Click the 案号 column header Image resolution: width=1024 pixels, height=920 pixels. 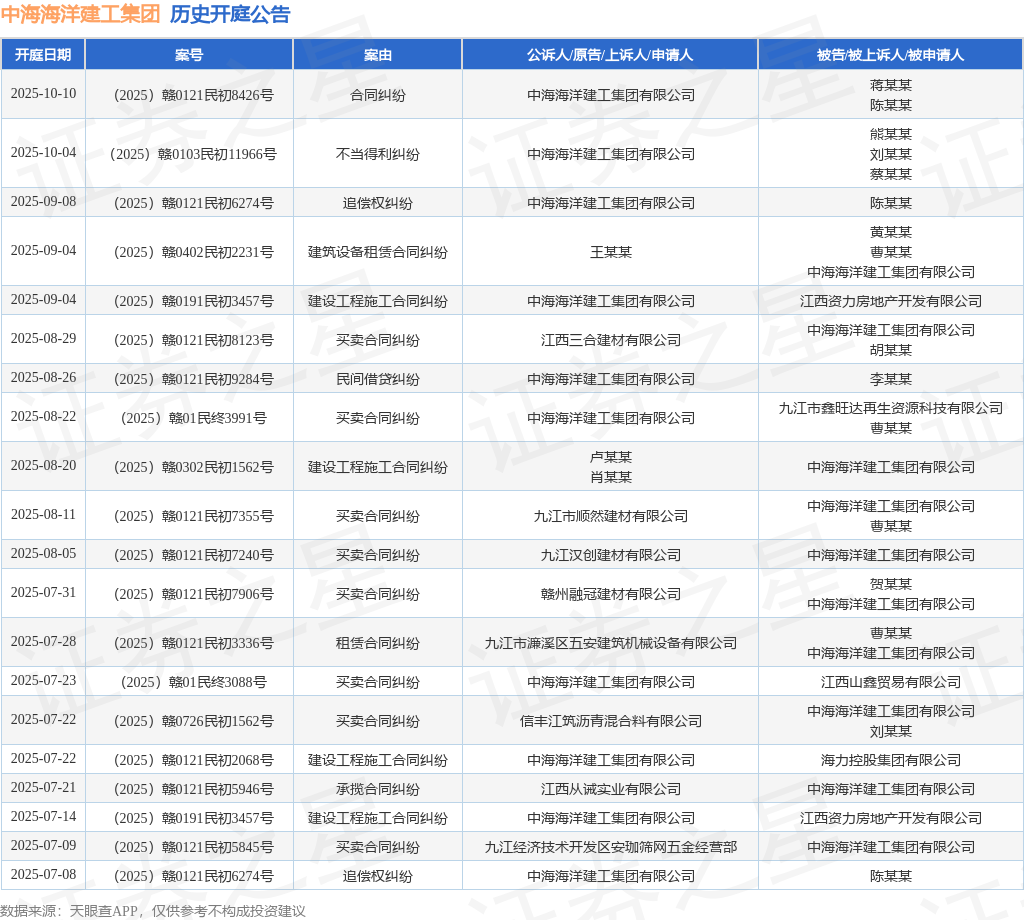pos(189,55)
